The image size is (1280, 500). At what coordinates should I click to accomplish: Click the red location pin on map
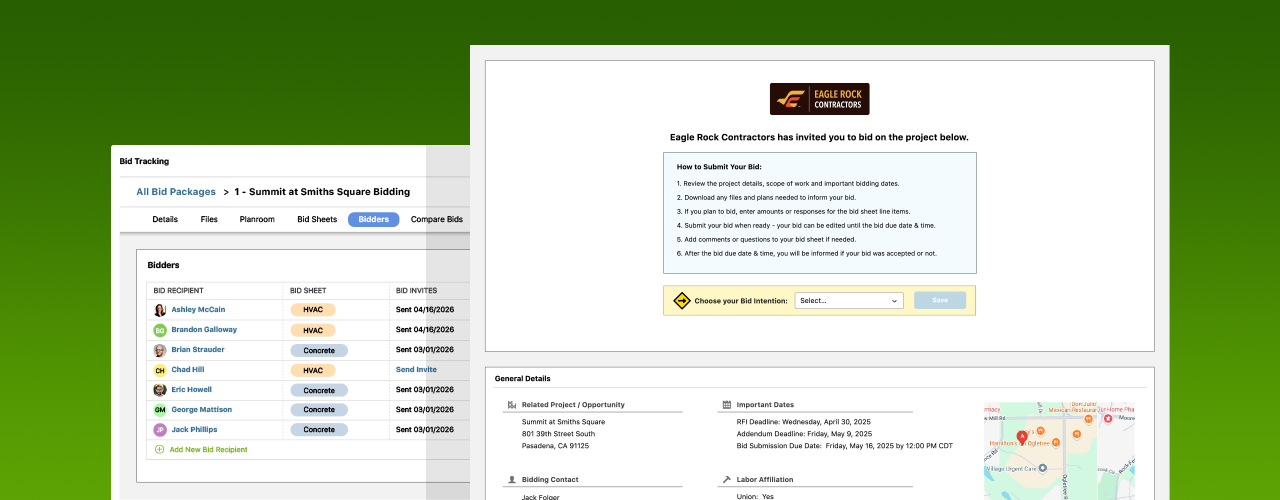pos(1022,438)
